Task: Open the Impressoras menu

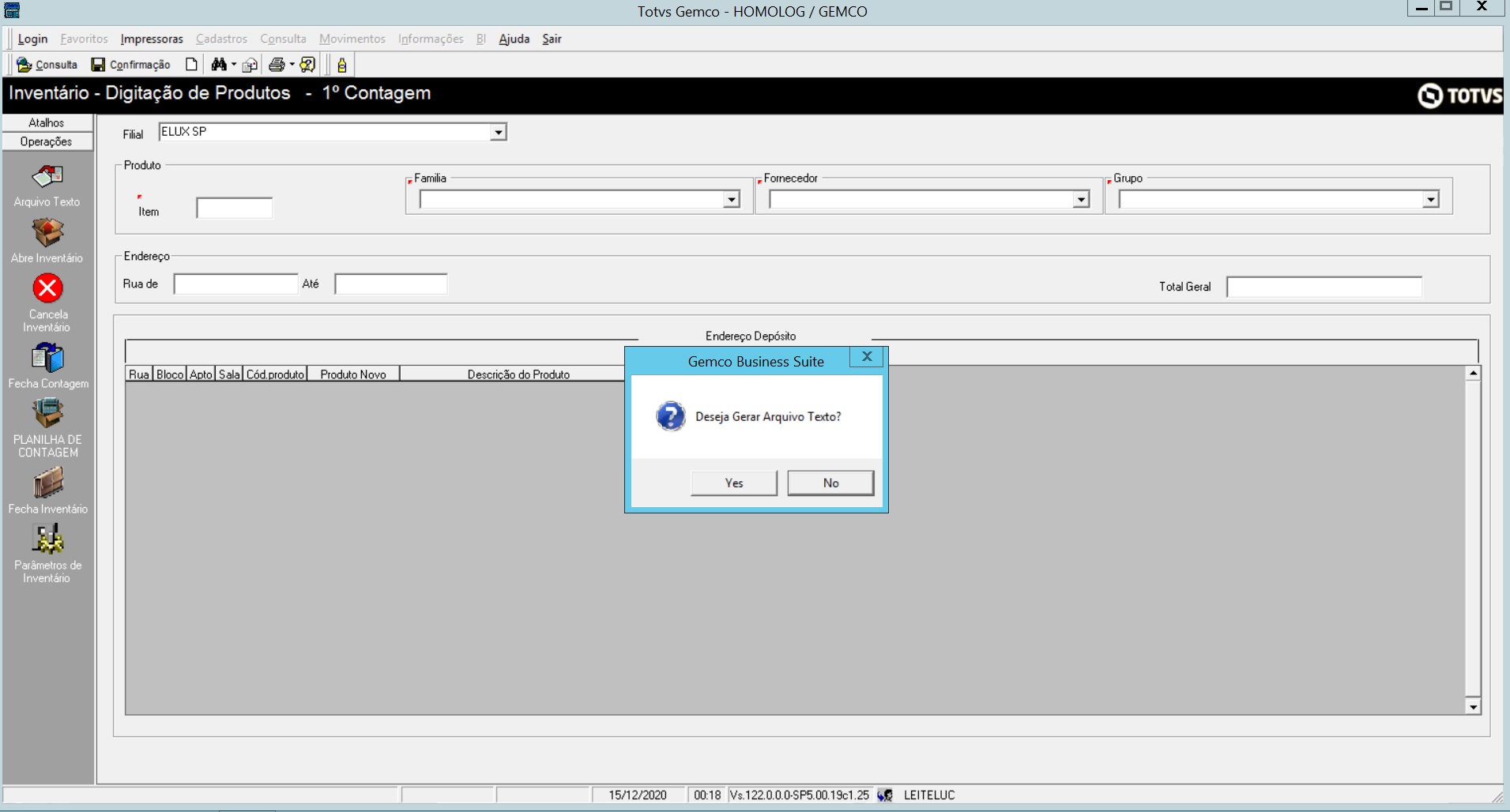Action: [x=152, y=39]
